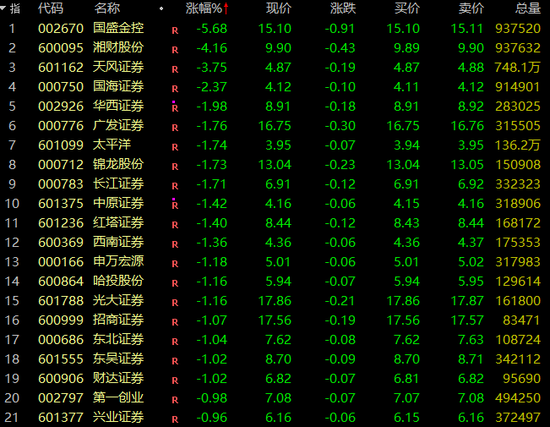This screenshot has width=550, height=427.
Task: Open the dropdown triangle in the header corner
Action: (x=4, y=7)
